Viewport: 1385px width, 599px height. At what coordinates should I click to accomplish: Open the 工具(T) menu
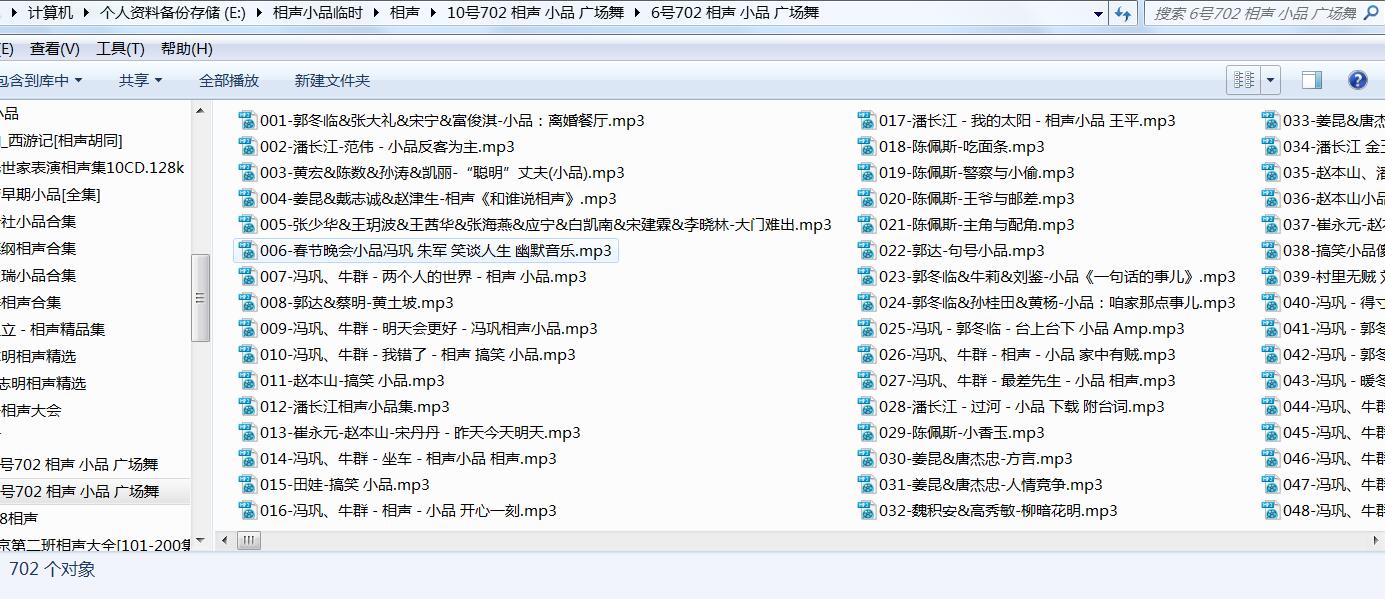(120, 49)
